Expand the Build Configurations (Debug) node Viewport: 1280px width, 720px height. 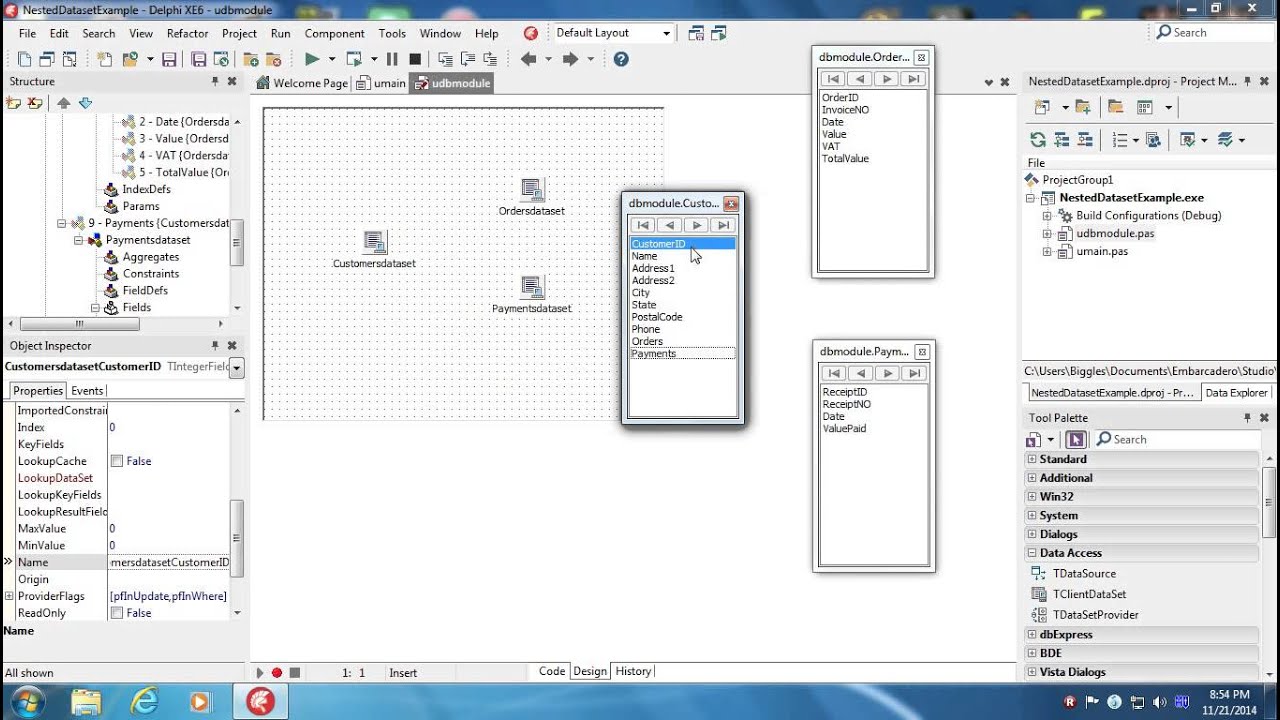tap(1047, 216)
